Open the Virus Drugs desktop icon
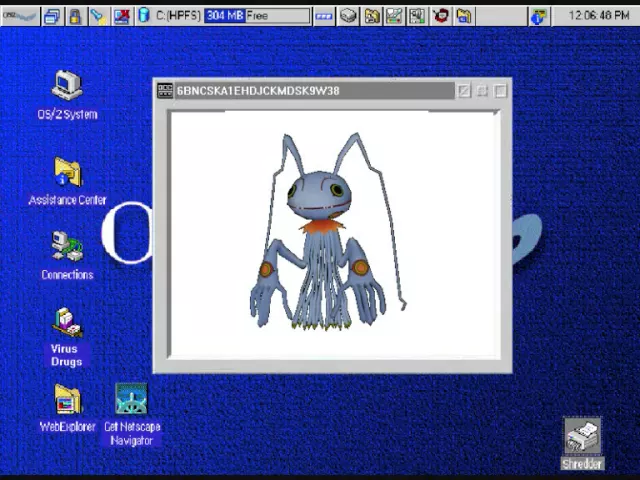The height and width of the screenshot is (480, 640). pyautogui.click(x=67, y=322)
